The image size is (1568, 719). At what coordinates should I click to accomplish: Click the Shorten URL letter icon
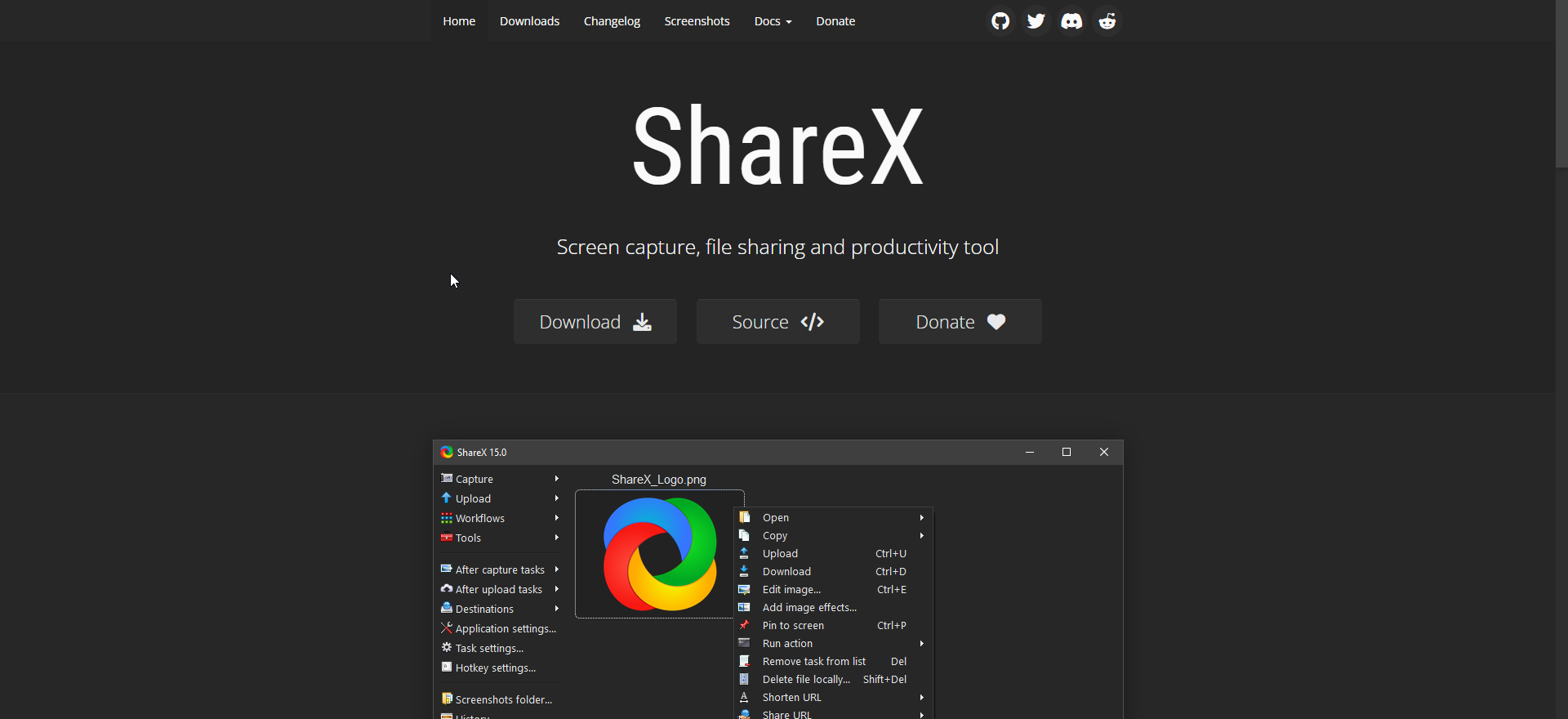pyautogui.click(x=744, y=697)
